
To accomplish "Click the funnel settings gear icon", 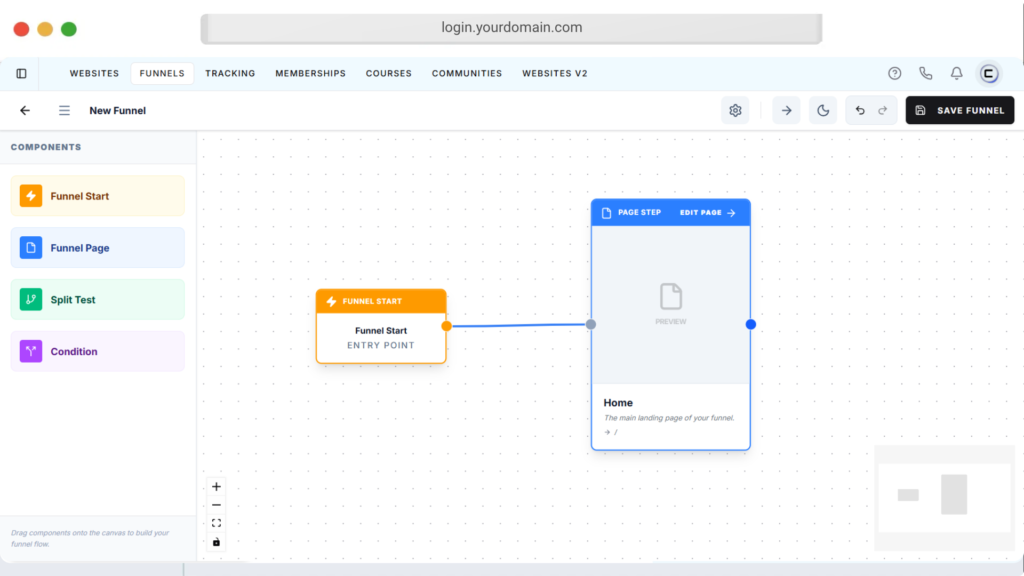I will [735, 111].
